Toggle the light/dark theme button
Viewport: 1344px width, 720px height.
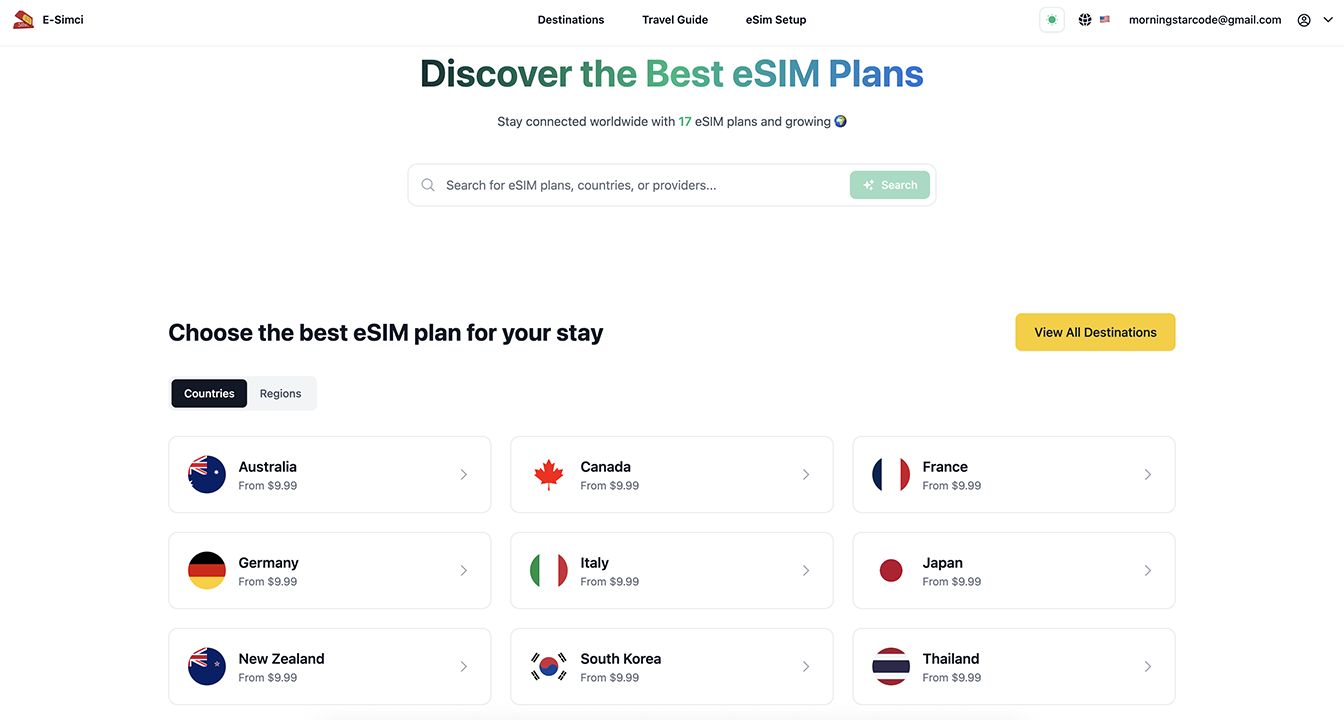1052,20
